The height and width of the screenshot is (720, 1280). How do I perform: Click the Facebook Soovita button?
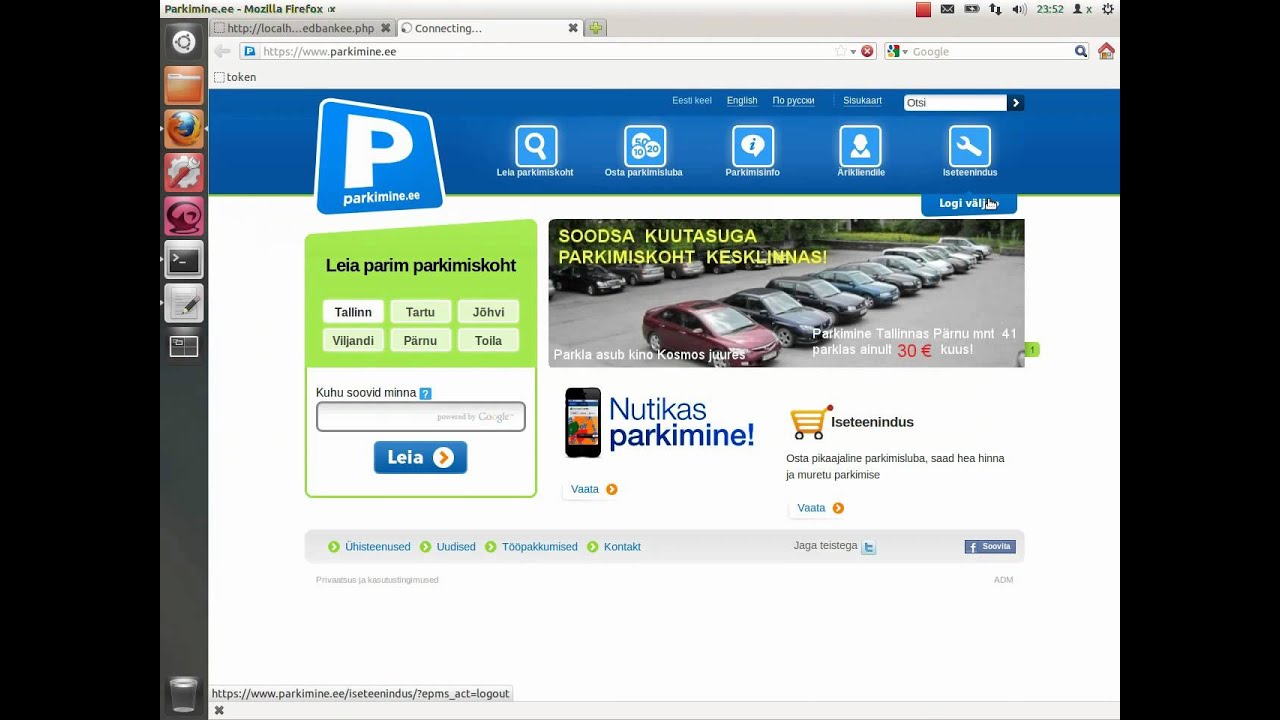coord(990,547)
